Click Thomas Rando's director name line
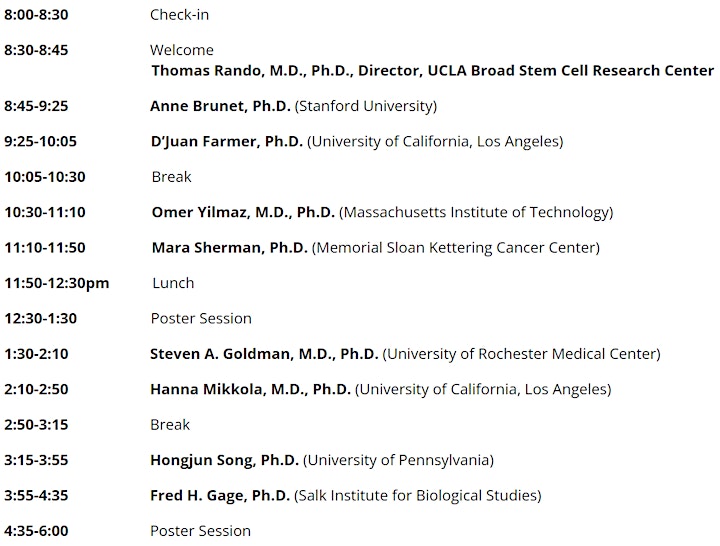The height and width of the screenshot is (546, 720). click(433, 70)
